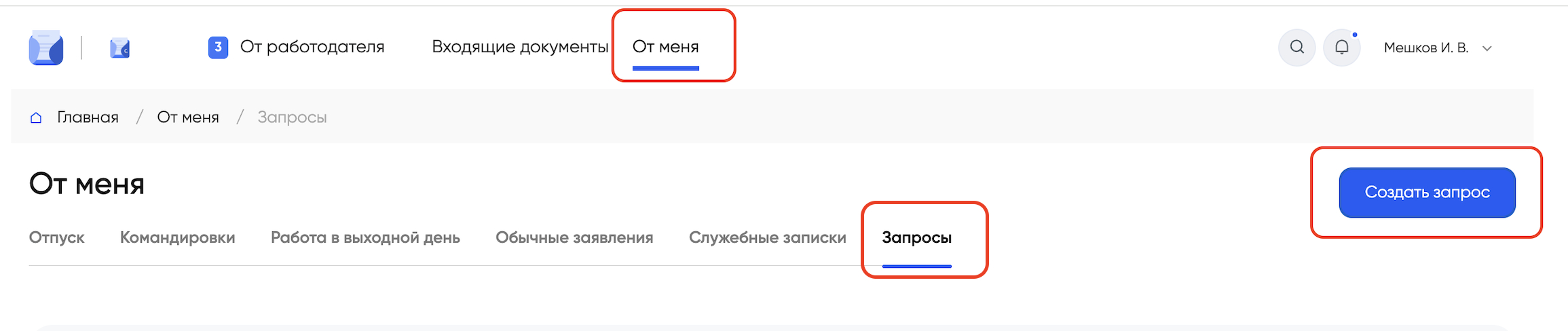Follow the Главная breadcrumb link
The image size is (1568, 331).
coord(88,117)
